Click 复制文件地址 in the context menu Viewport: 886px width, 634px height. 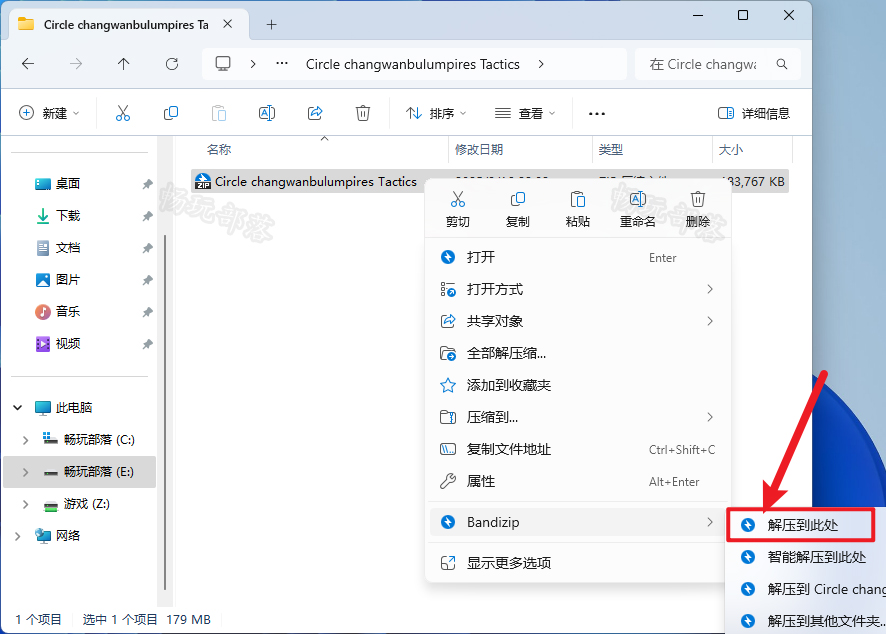[x=578, y=449]
